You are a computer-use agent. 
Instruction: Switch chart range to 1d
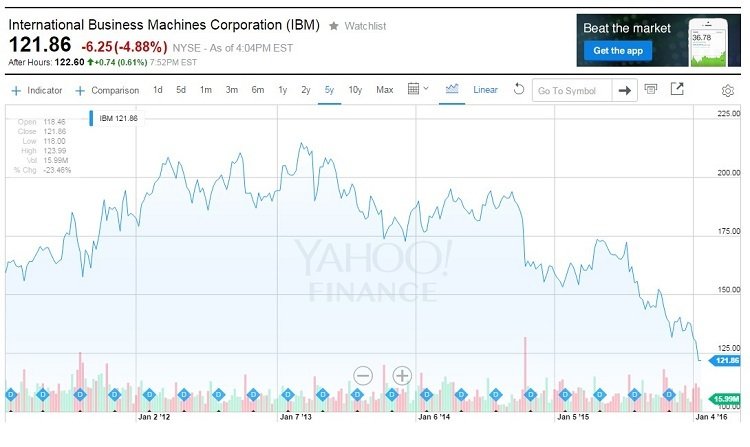[158, 90]
